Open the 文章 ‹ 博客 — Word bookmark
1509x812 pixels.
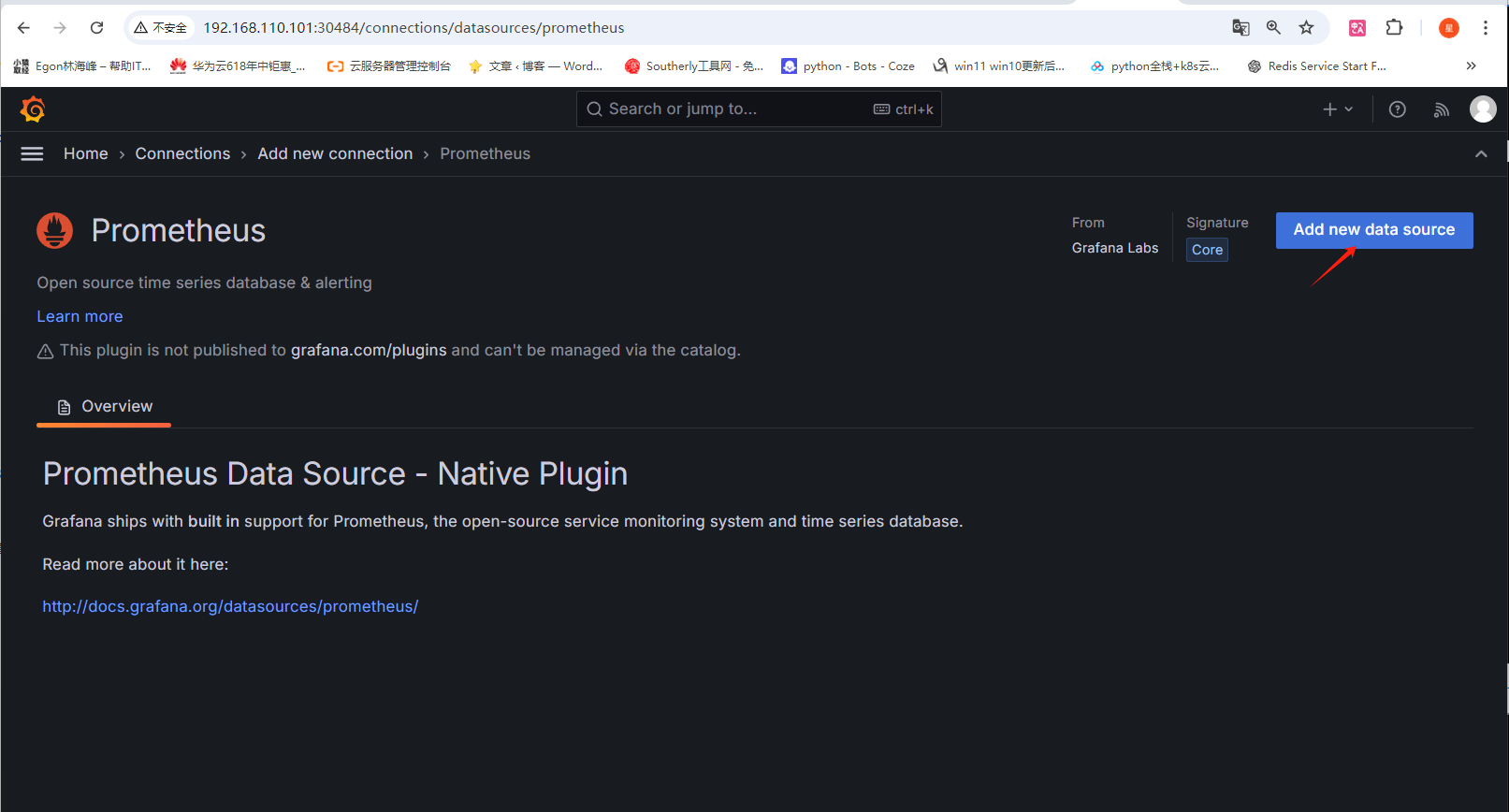[x=535, y=66]
